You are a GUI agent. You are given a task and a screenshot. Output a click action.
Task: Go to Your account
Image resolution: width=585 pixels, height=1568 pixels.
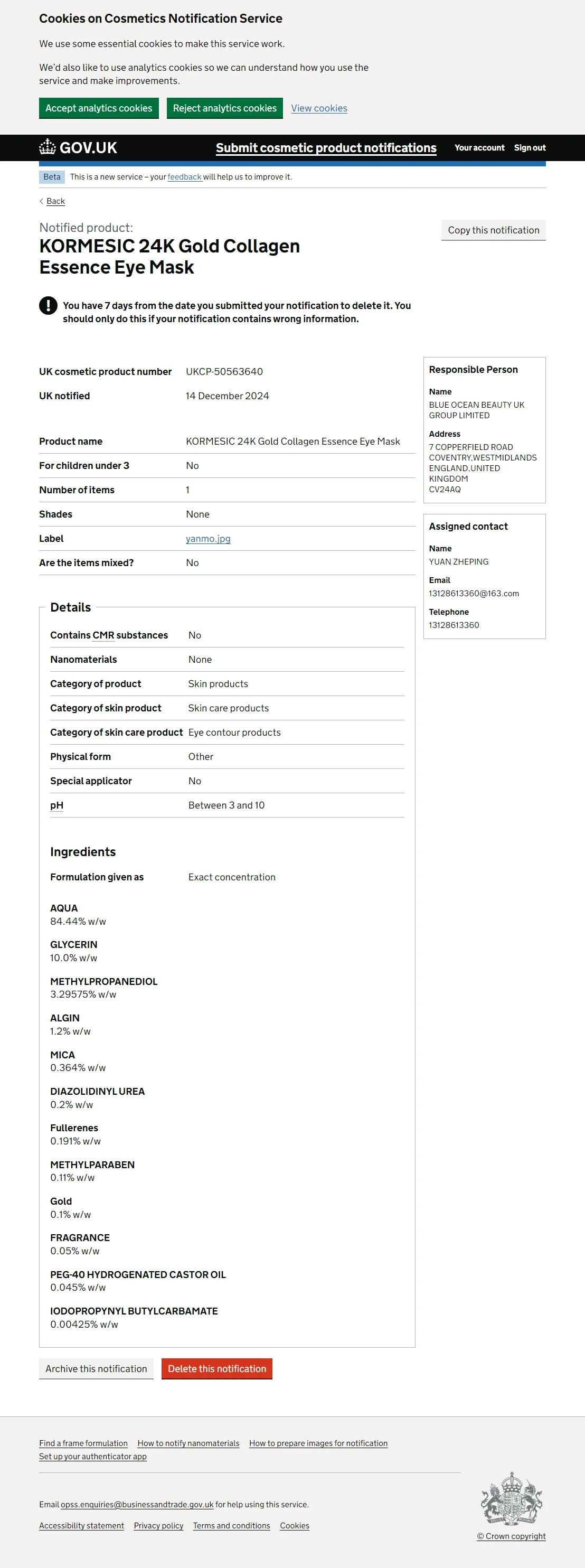click(479, 148)
